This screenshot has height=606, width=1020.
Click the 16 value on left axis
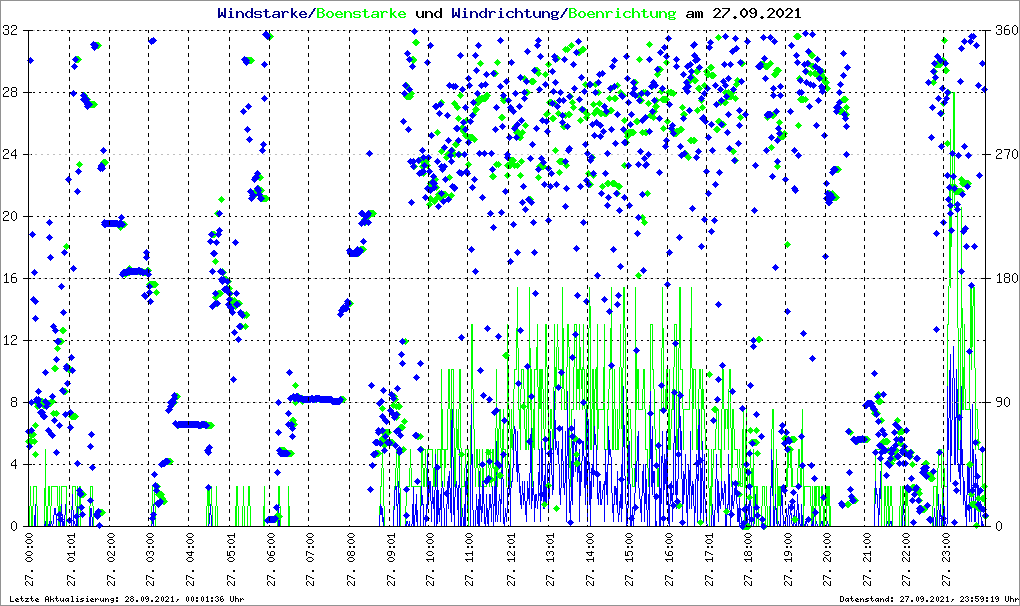(13, 278)
